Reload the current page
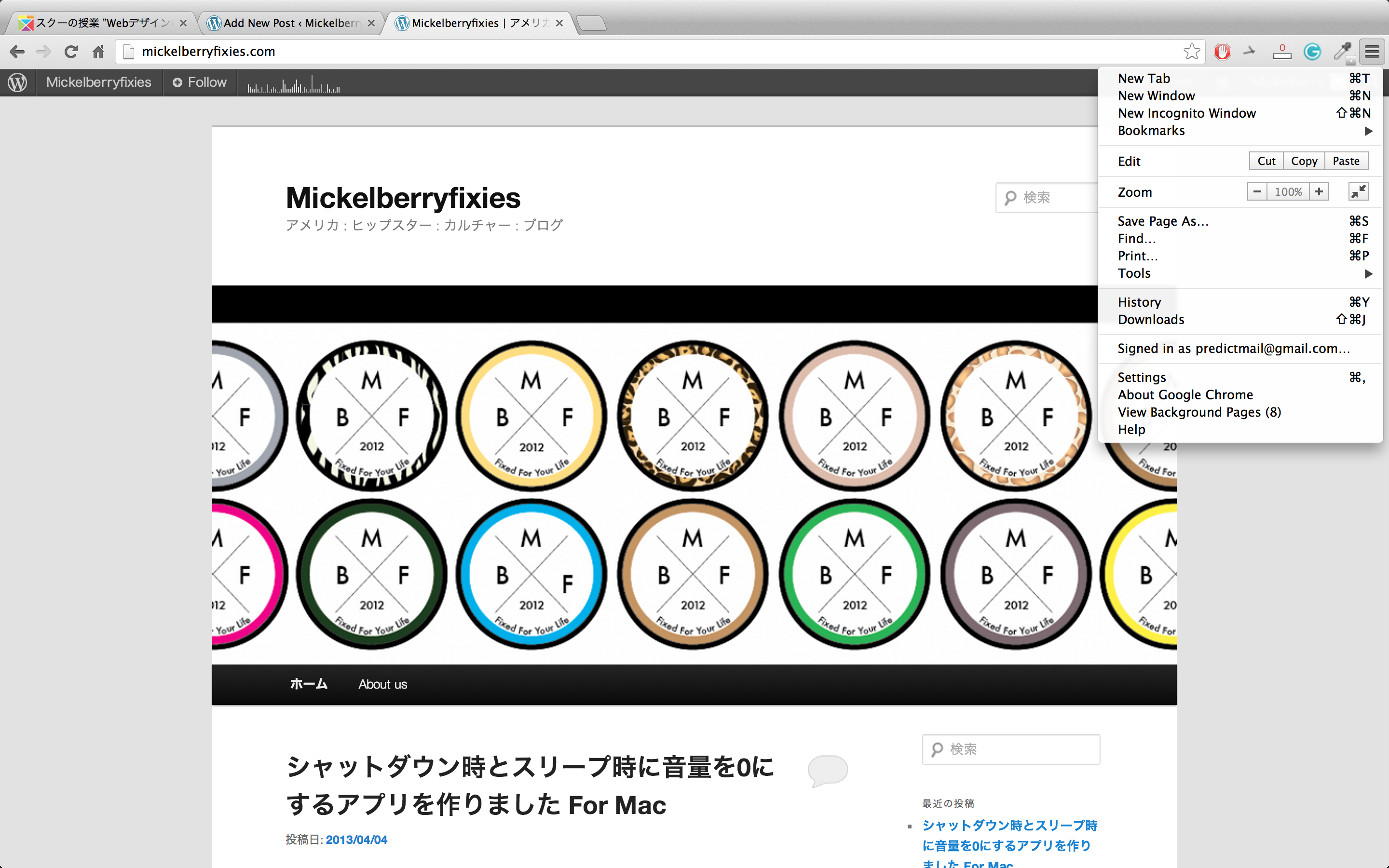 point(70,52)
